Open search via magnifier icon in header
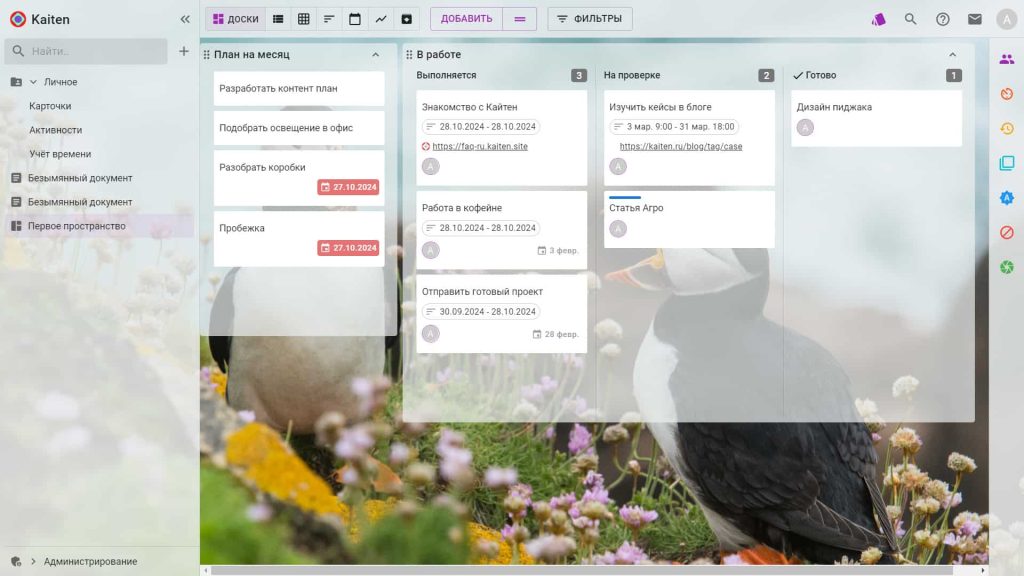 click(x=910, y=19)
